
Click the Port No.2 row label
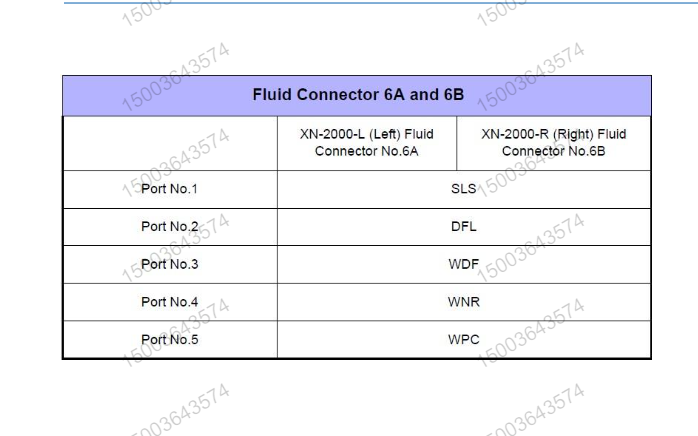(170, 227)
